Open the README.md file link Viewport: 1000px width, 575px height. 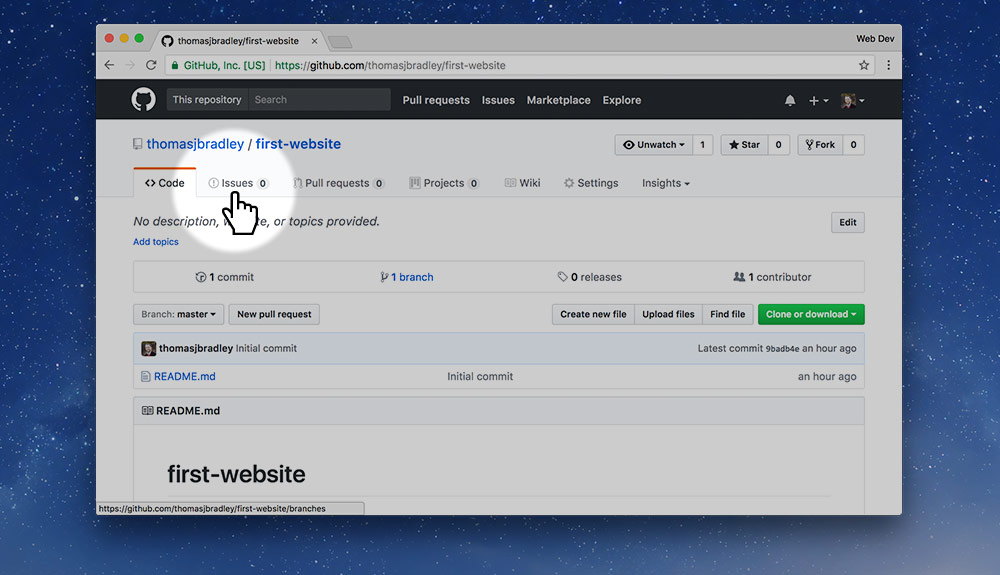[184, 377]
